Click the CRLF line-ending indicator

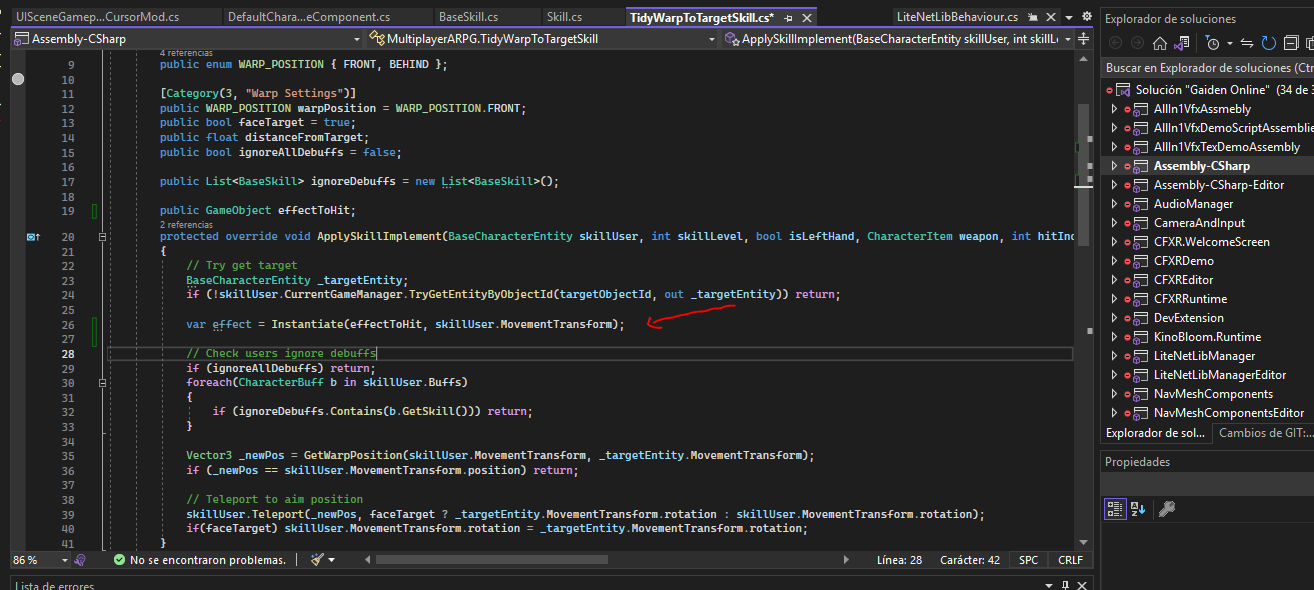[1069, 560]
